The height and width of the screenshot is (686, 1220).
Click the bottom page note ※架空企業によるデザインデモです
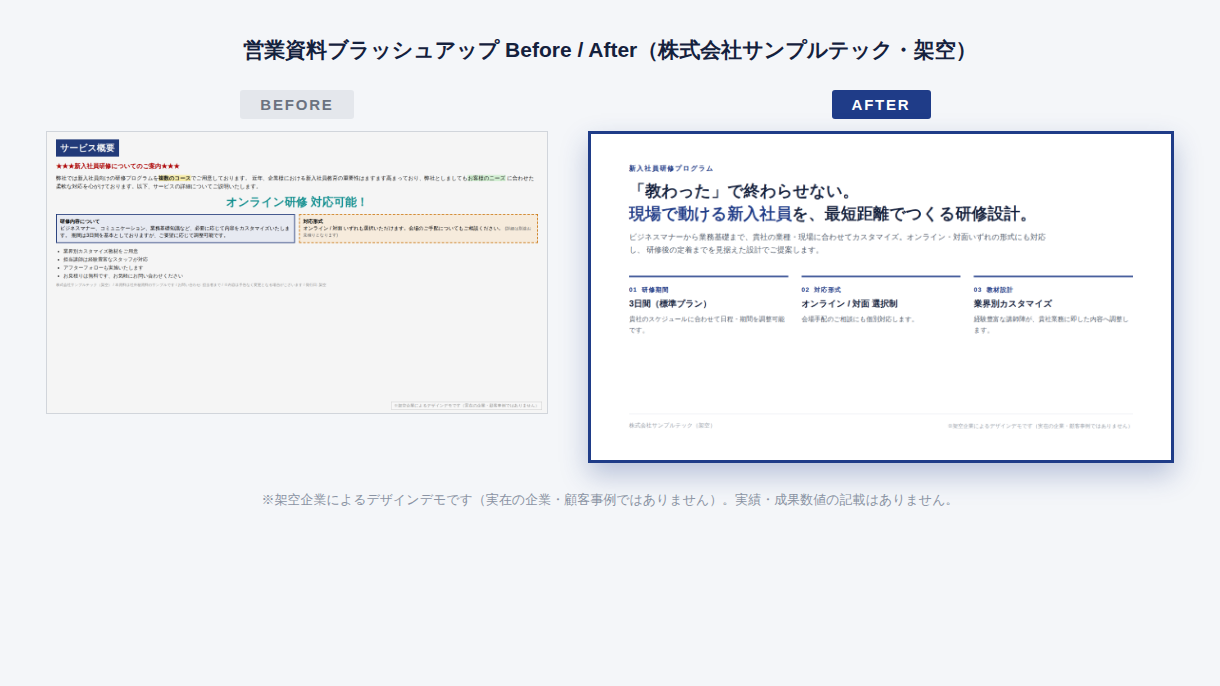coord(609,500)
